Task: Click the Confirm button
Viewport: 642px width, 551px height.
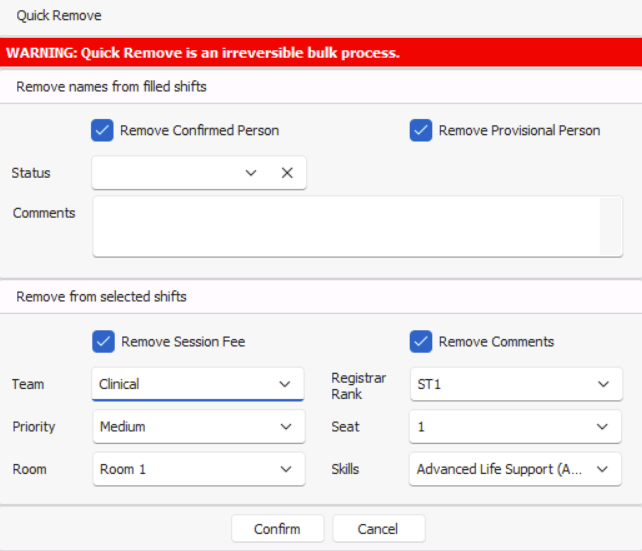Action: click(277, 529)
